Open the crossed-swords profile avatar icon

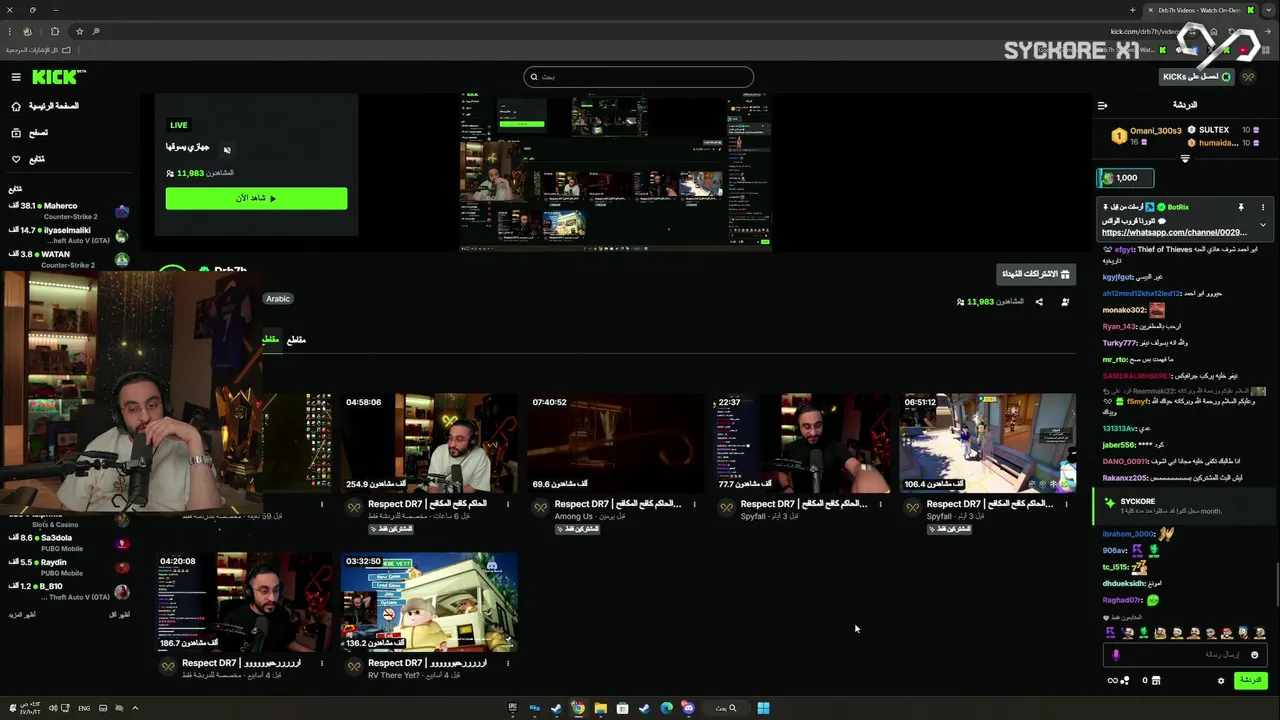click(x=1248, y=77)
